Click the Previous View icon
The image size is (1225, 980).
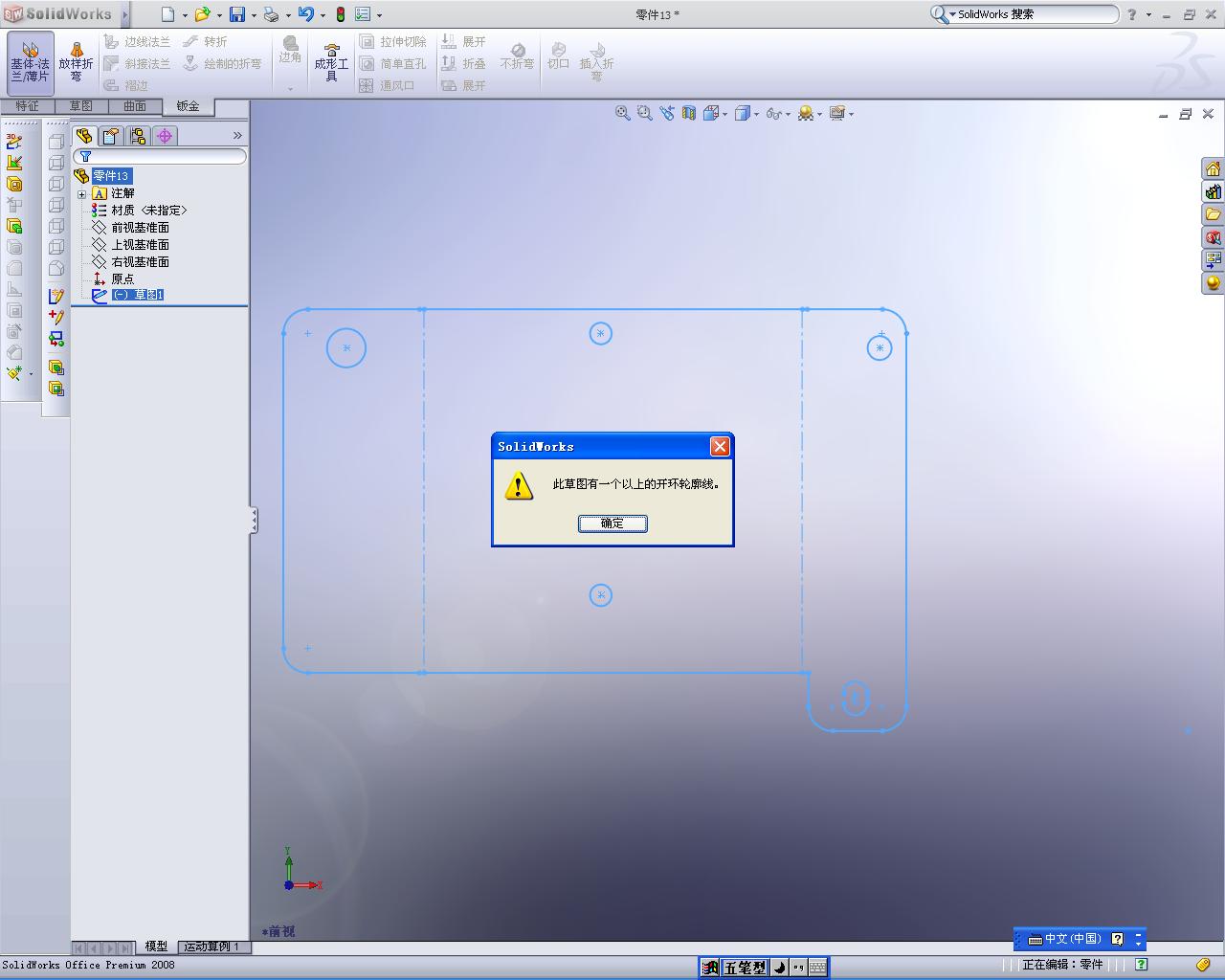(666, 113)
